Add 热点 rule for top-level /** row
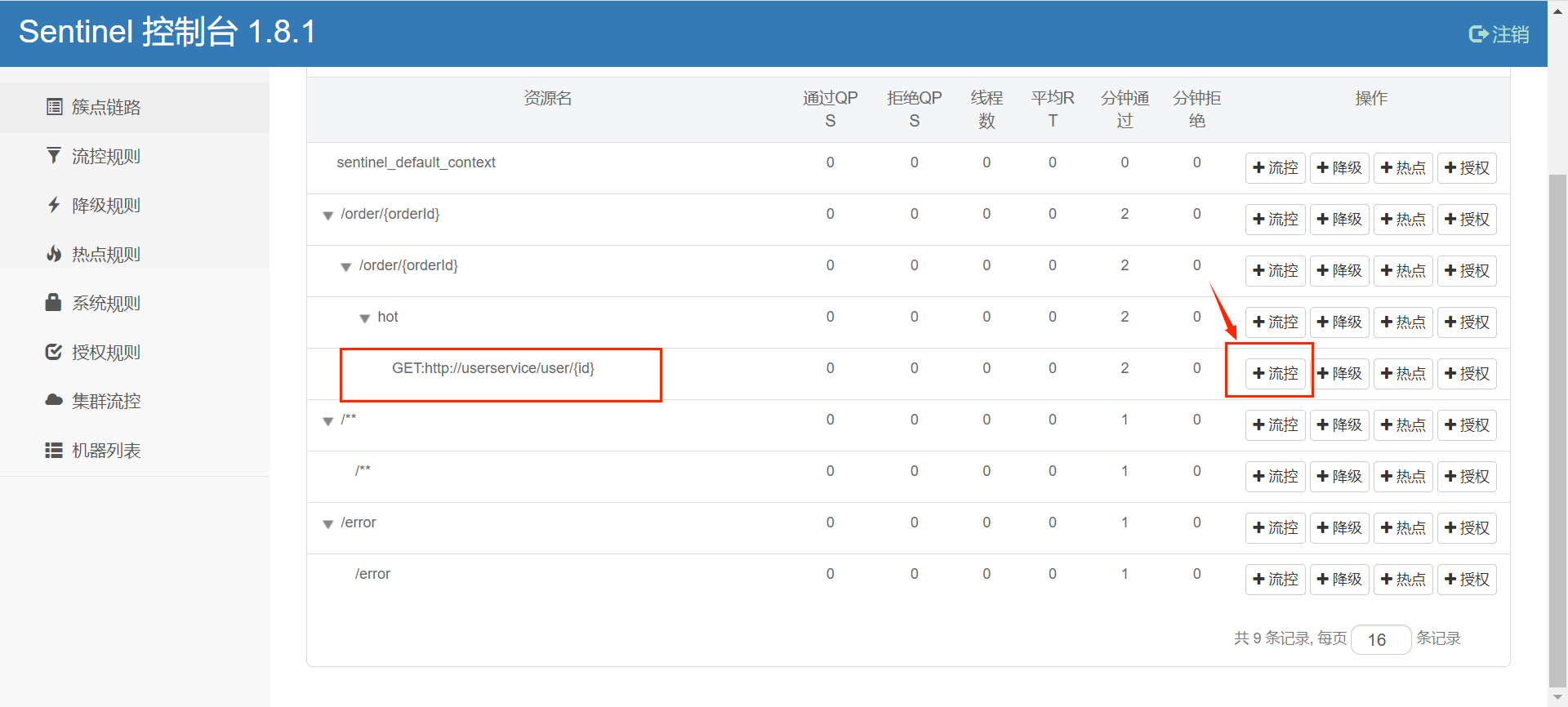Image resolution: width=1568 pixels, height=707 pixels. point(1403,425)
